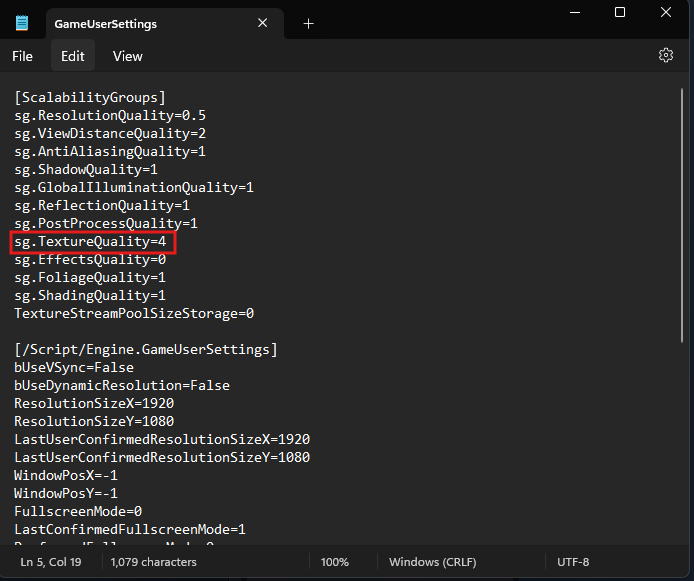Image resolution: width=694 pixels, height=581 pixels.
Task: Click the sg.ShadowQuality=1 line
Action: 86,169
